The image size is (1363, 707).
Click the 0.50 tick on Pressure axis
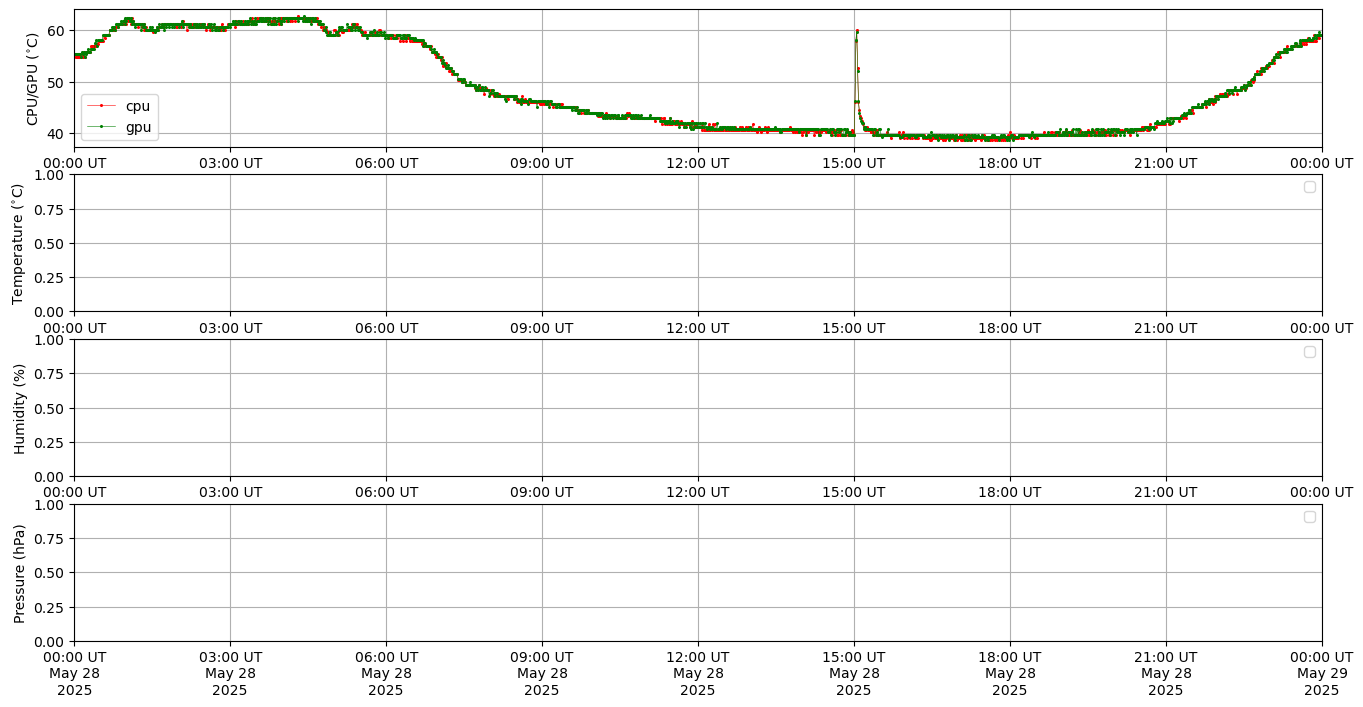(x=50, y=573)
